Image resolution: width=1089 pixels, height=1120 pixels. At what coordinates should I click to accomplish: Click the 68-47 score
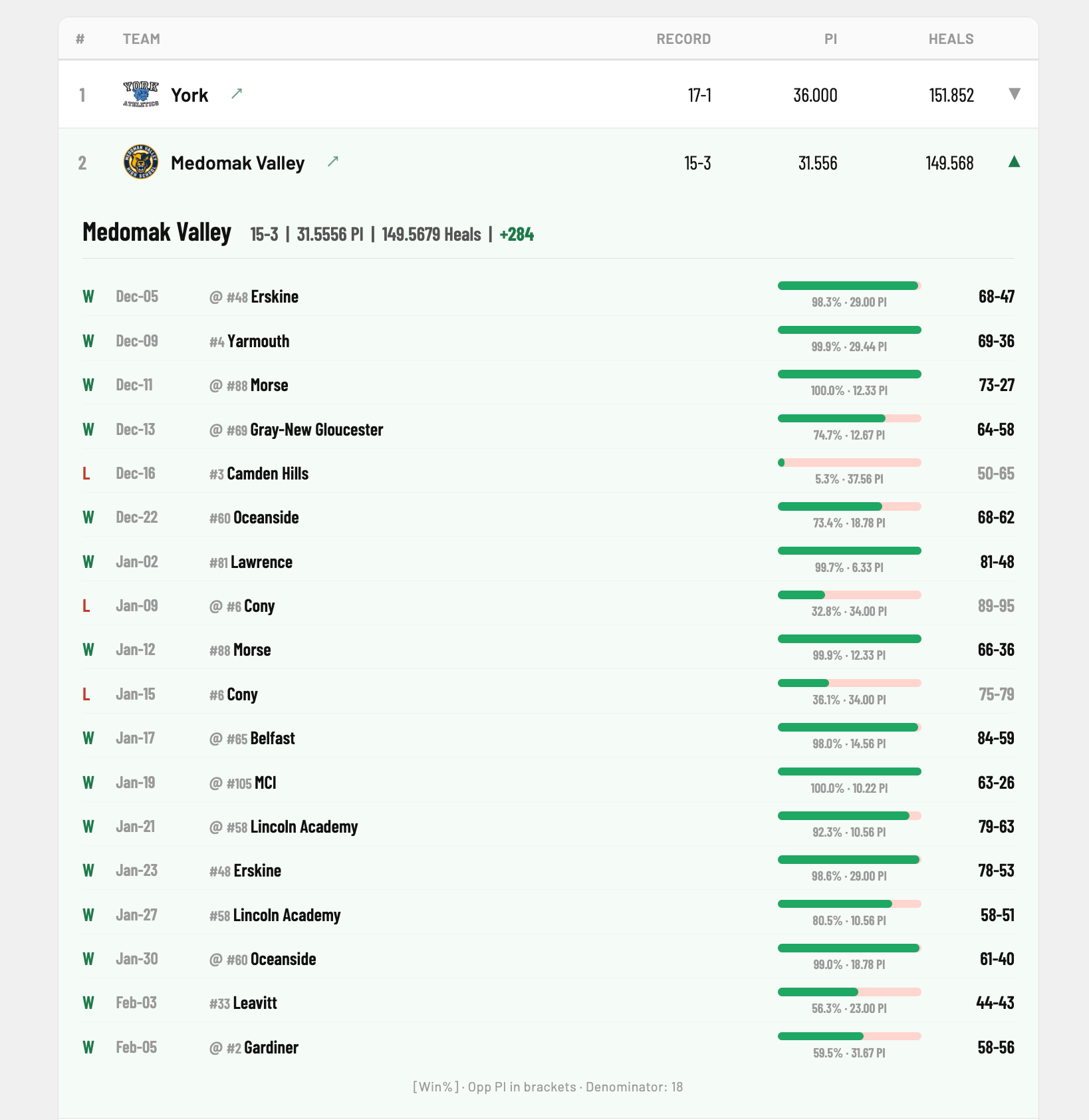coord(996,297)
